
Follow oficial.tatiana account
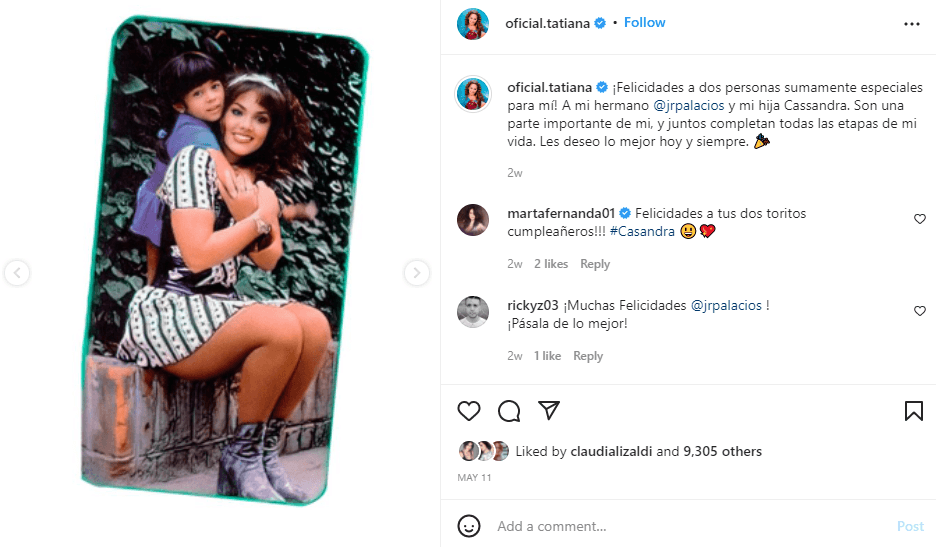pos(644,22)
